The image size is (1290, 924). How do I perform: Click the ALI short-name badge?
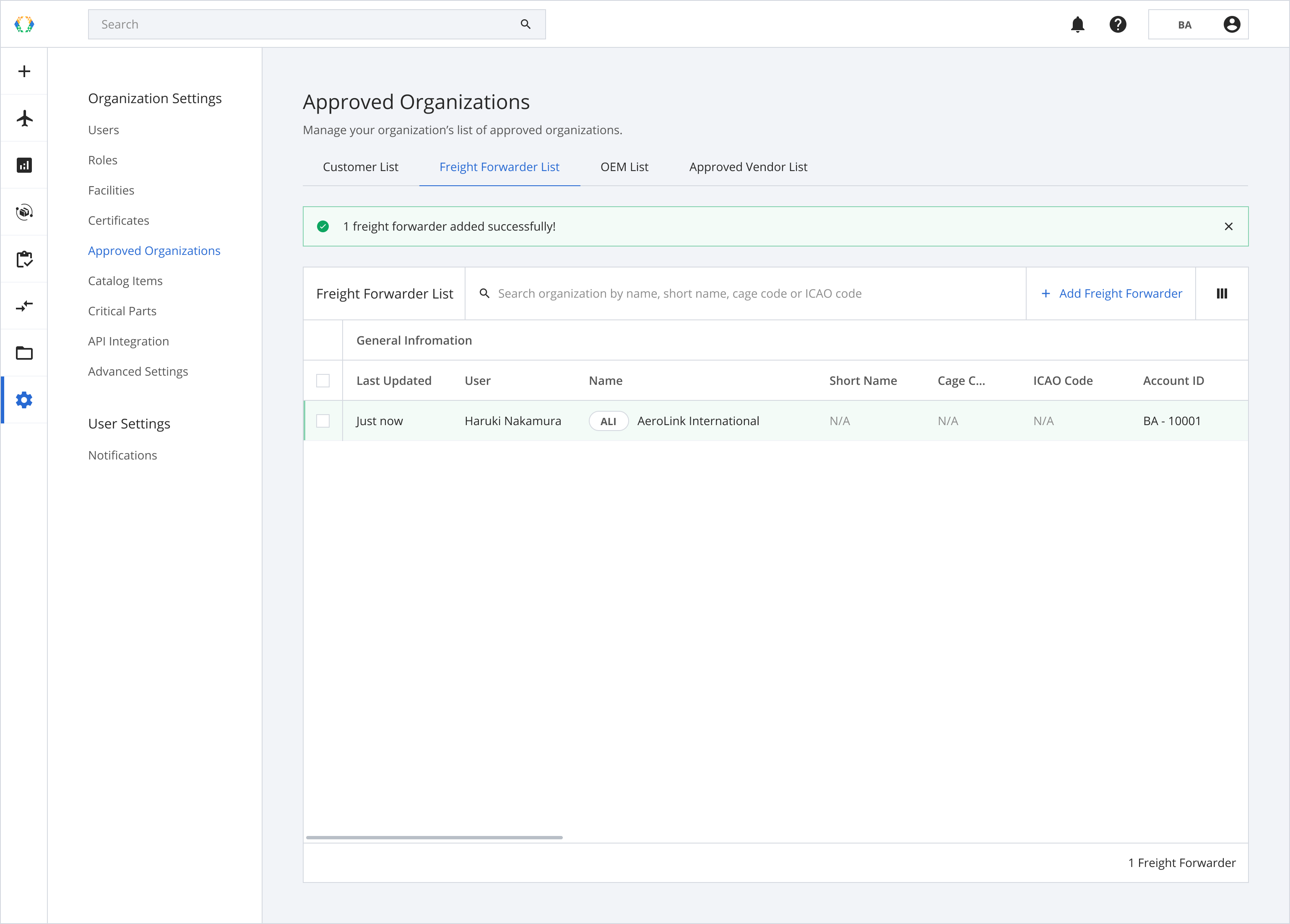[608, 421]
